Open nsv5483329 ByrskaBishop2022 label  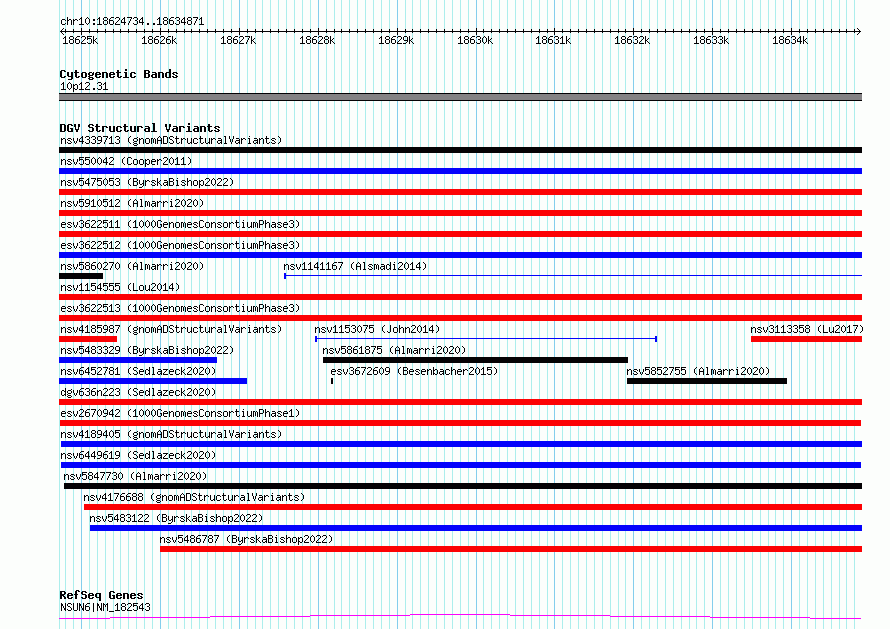click(147, 350)
